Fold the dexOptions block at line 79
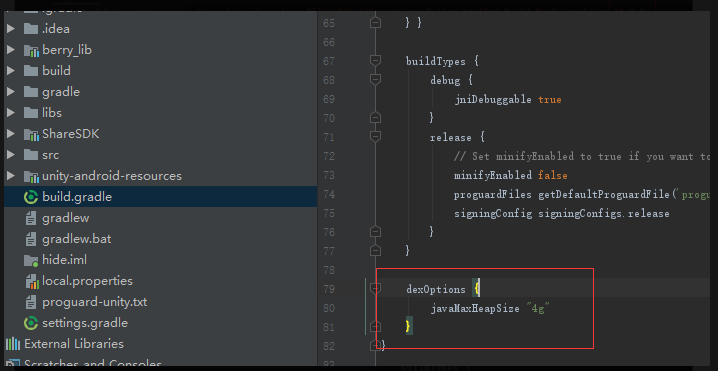Screen dimensions: 718x371 pos(375,289)
